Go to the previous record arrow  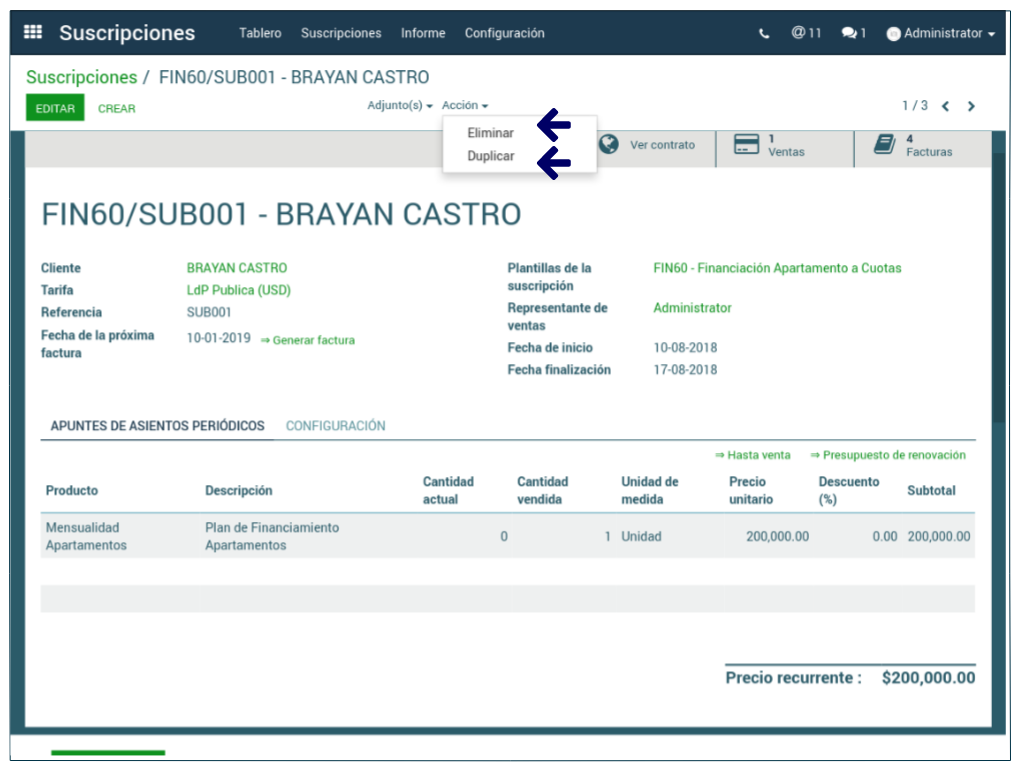[x=945, y=106]
